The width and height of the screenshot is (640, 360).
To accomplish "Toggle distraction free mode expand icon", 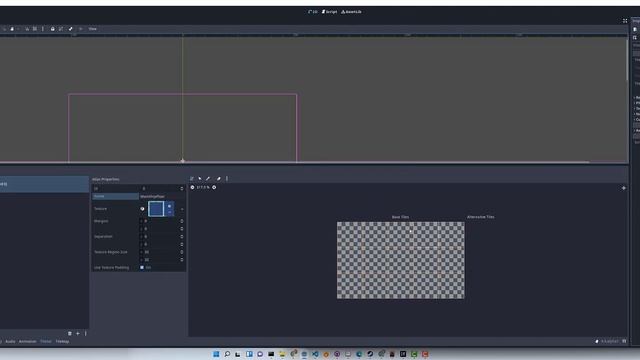I will click(625, 21).
